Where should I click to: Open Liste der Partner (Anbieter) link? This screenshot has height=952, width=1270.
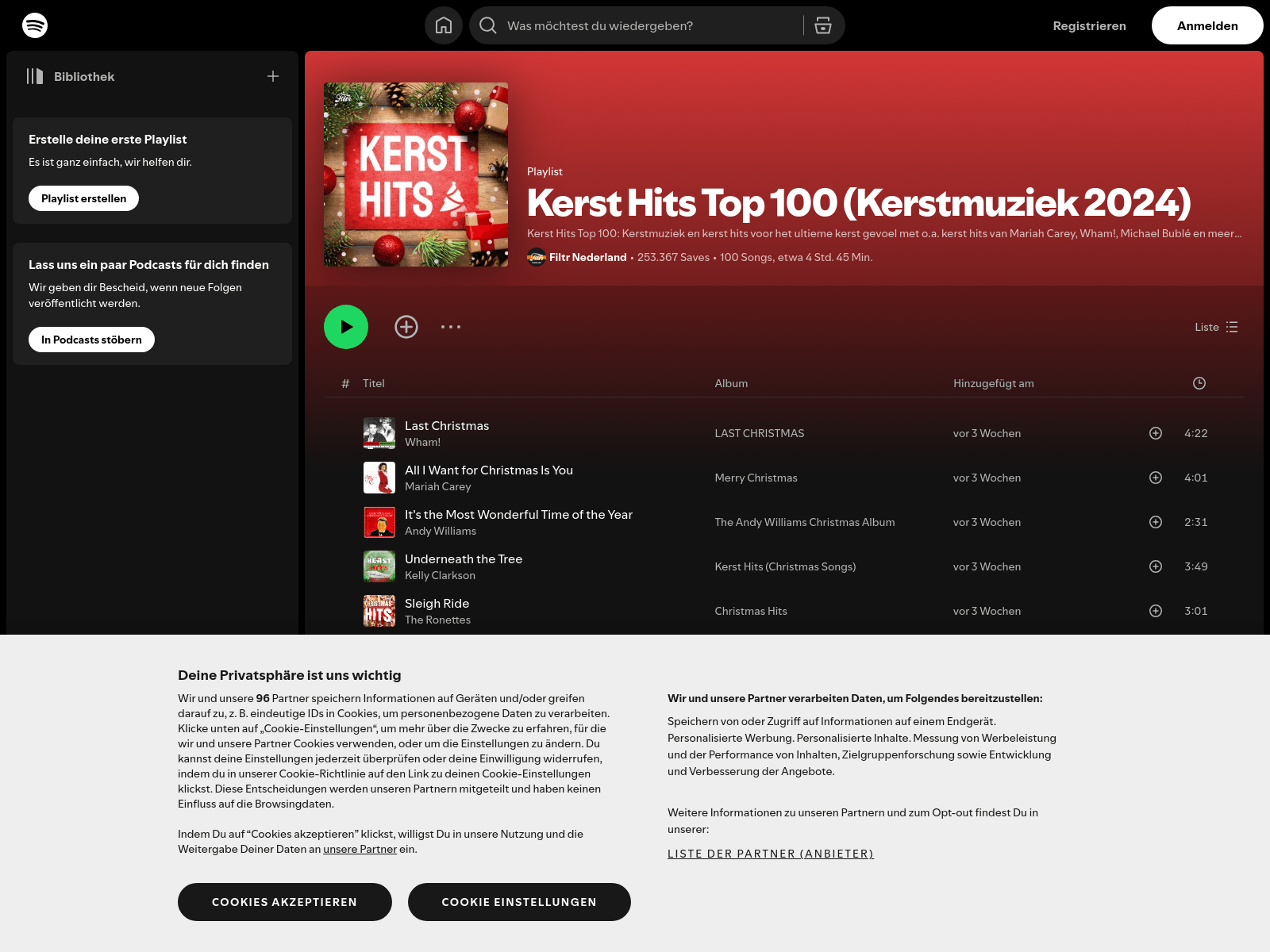click(x=771, y=854)
